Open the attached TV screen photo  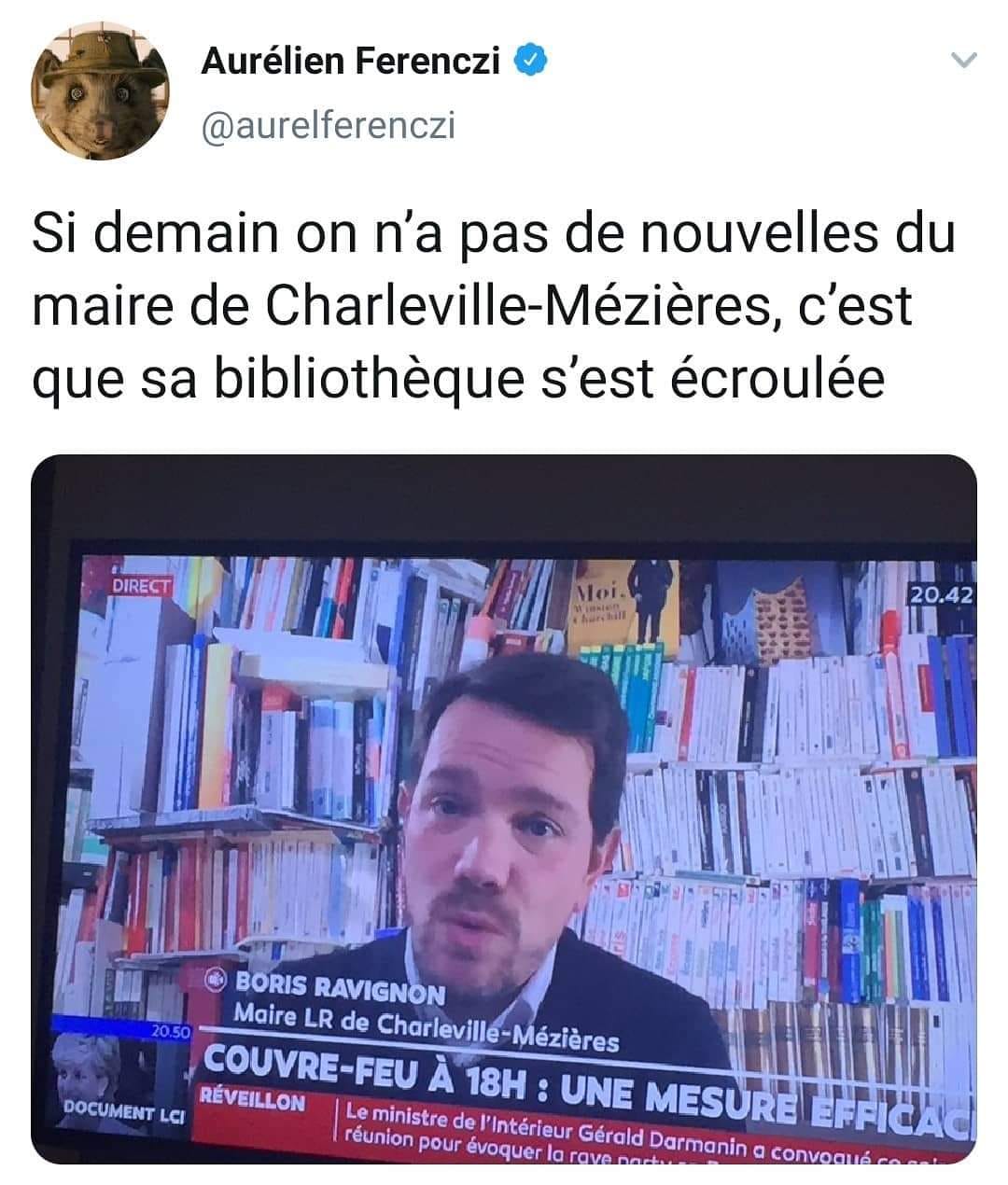coord(504,809)
